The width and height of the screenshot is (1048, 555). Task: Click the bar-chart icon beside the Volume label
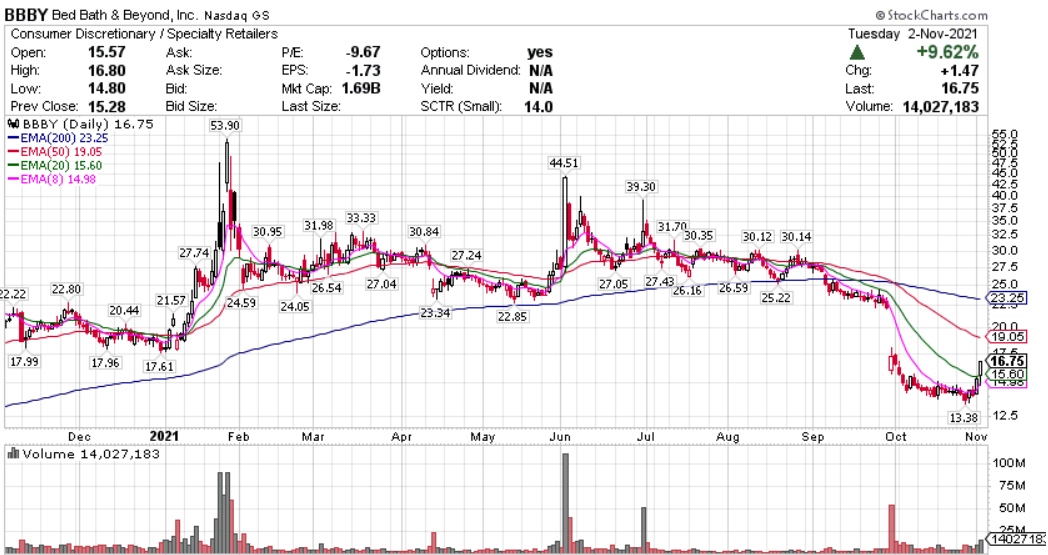[13, 454]
